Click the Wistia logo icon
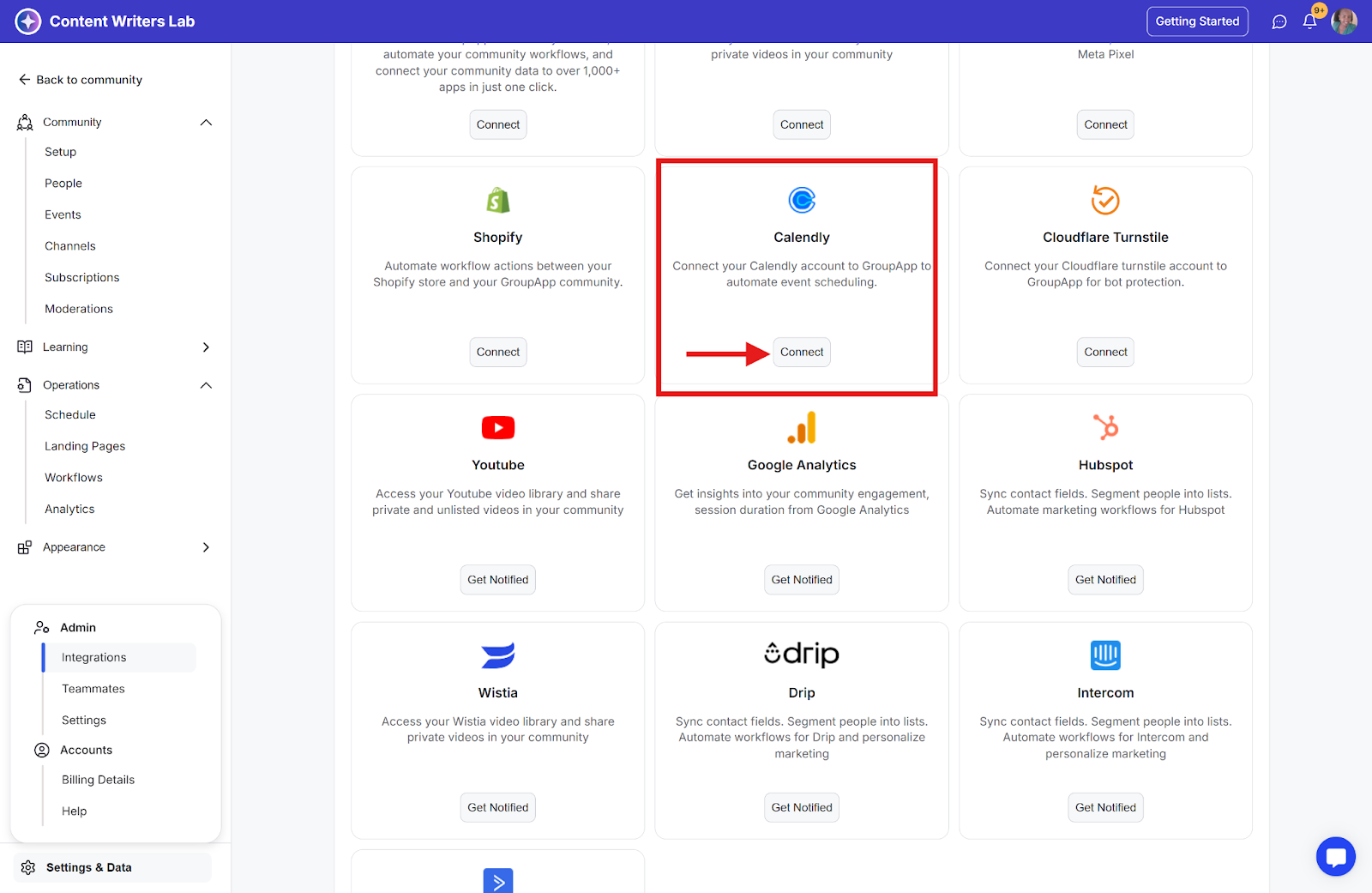 [498, 655]
